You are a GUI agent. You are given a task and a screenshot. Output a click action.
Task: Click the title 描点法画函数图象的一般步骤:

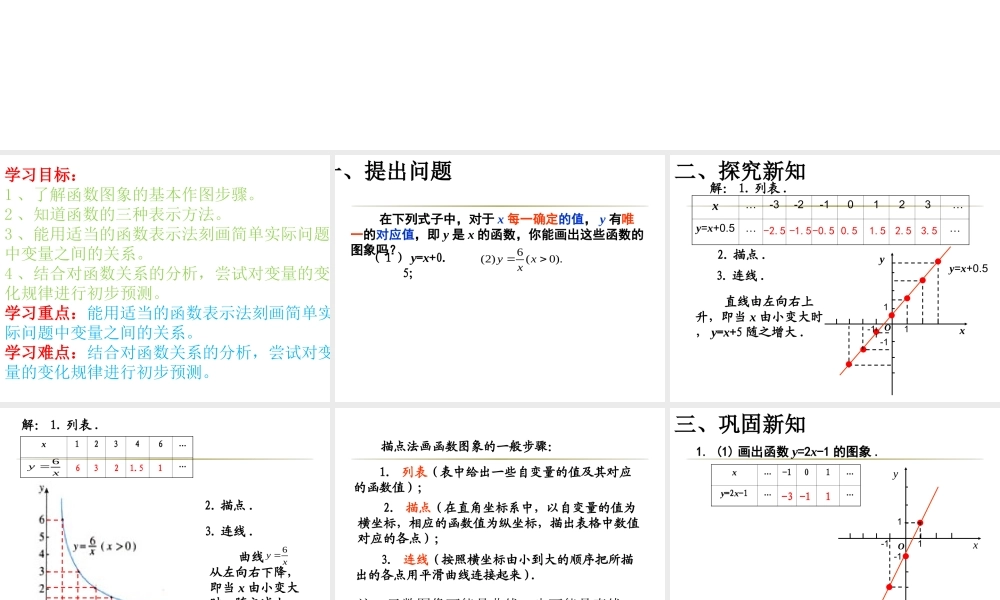467,446
